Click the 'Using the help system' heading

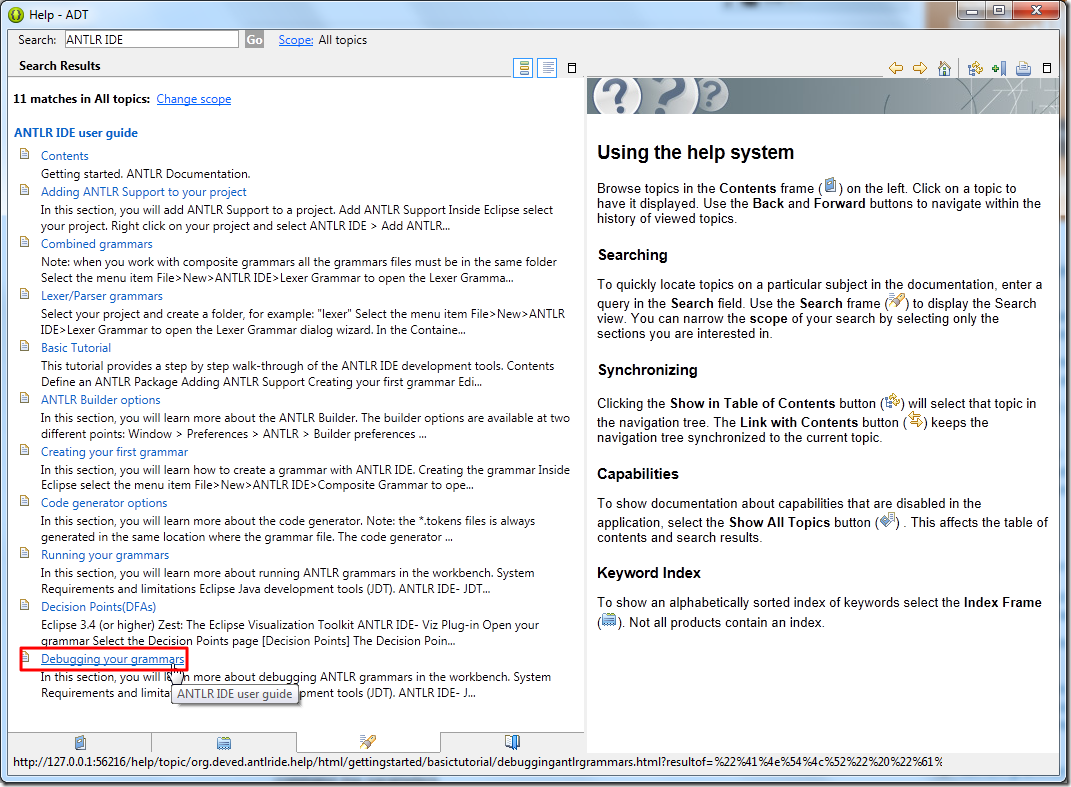[x=695, y=152]
